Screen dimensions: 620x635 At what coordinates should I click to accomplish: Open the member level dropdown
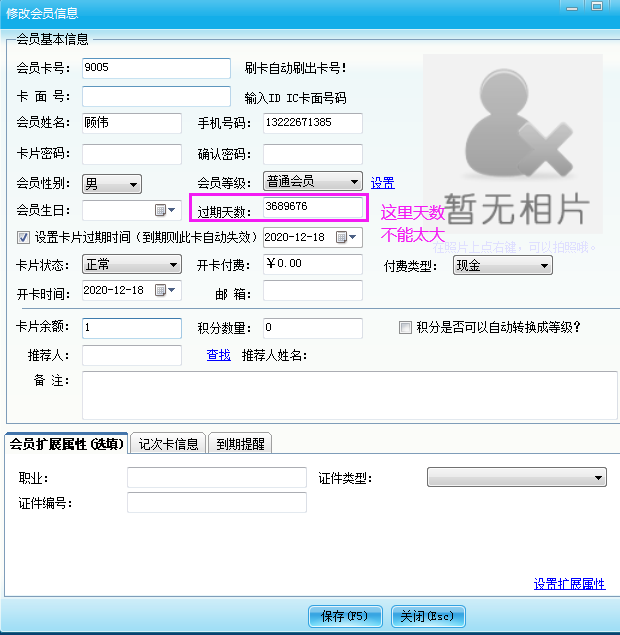click(353, 182)
